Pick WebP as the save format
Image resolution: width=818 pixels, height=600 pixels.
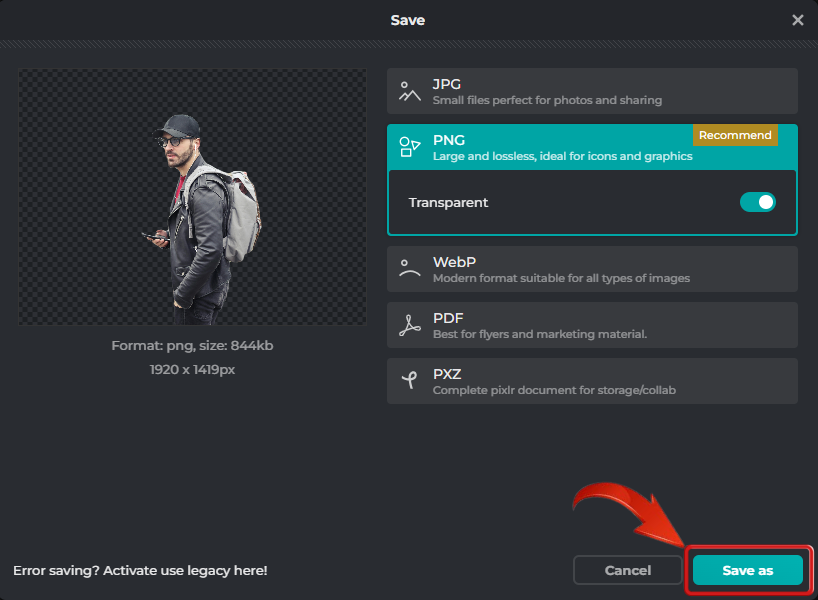(592, 269)
